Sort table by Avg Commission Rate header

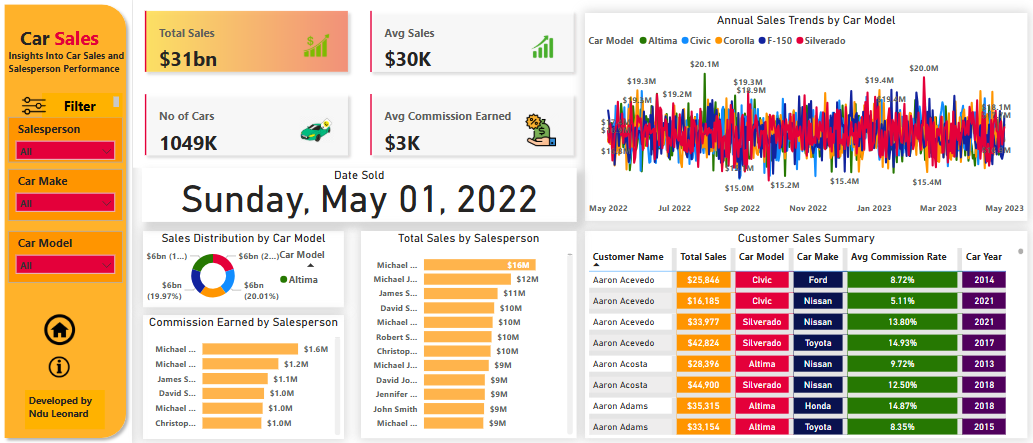(899, 256)
